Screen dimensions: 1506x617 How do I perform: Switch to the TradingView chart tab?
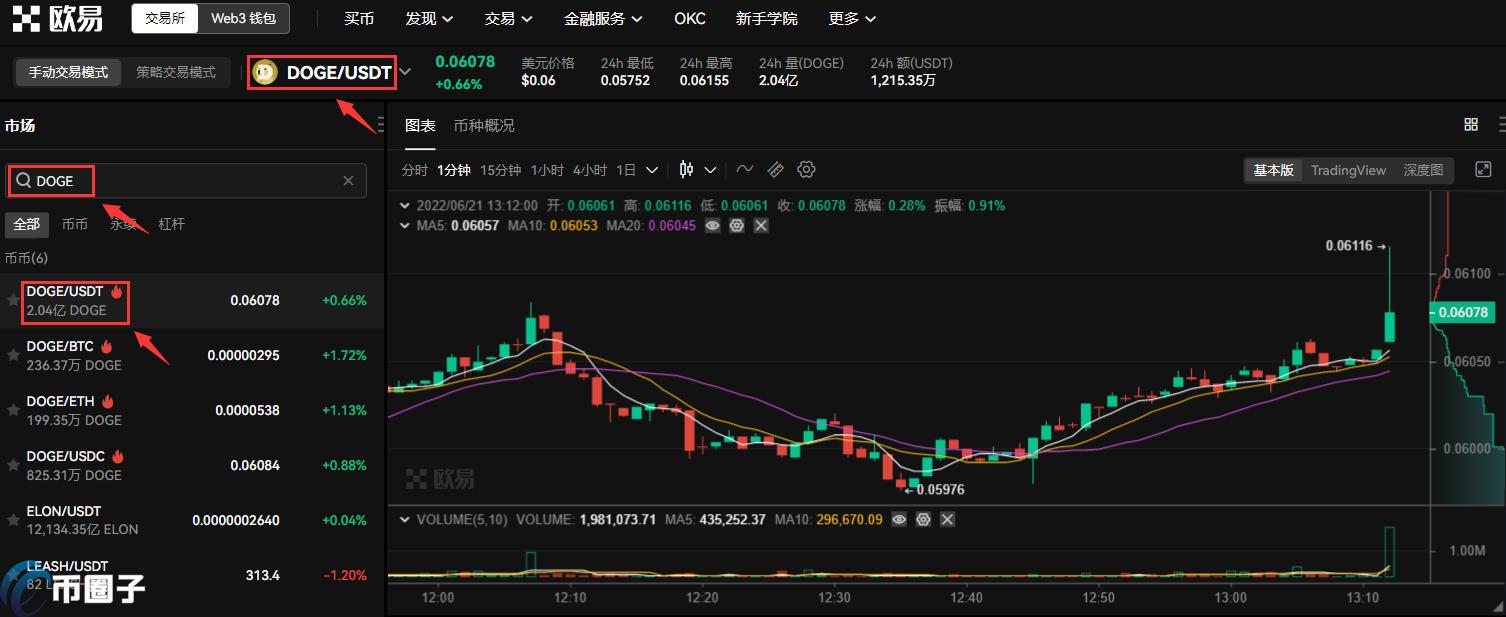[1347, 170]
